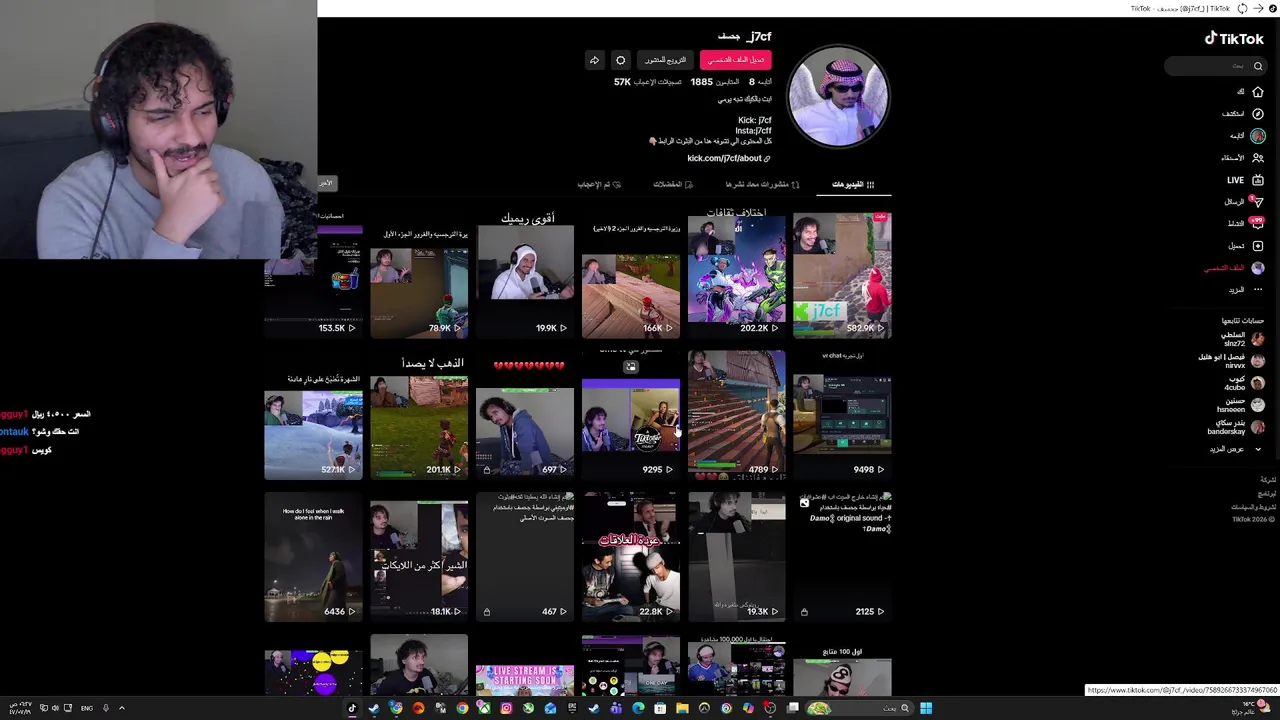Open the Activity notifications icon with 99+ badge
Viewport: 1280px width, 720px height.
[x=1257, y=224]
